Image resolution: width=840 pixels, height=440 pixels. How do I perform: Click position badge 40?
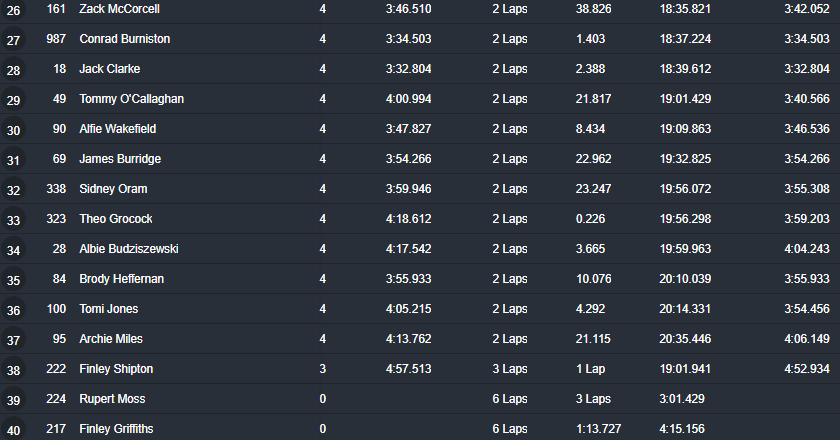(13, 430)
